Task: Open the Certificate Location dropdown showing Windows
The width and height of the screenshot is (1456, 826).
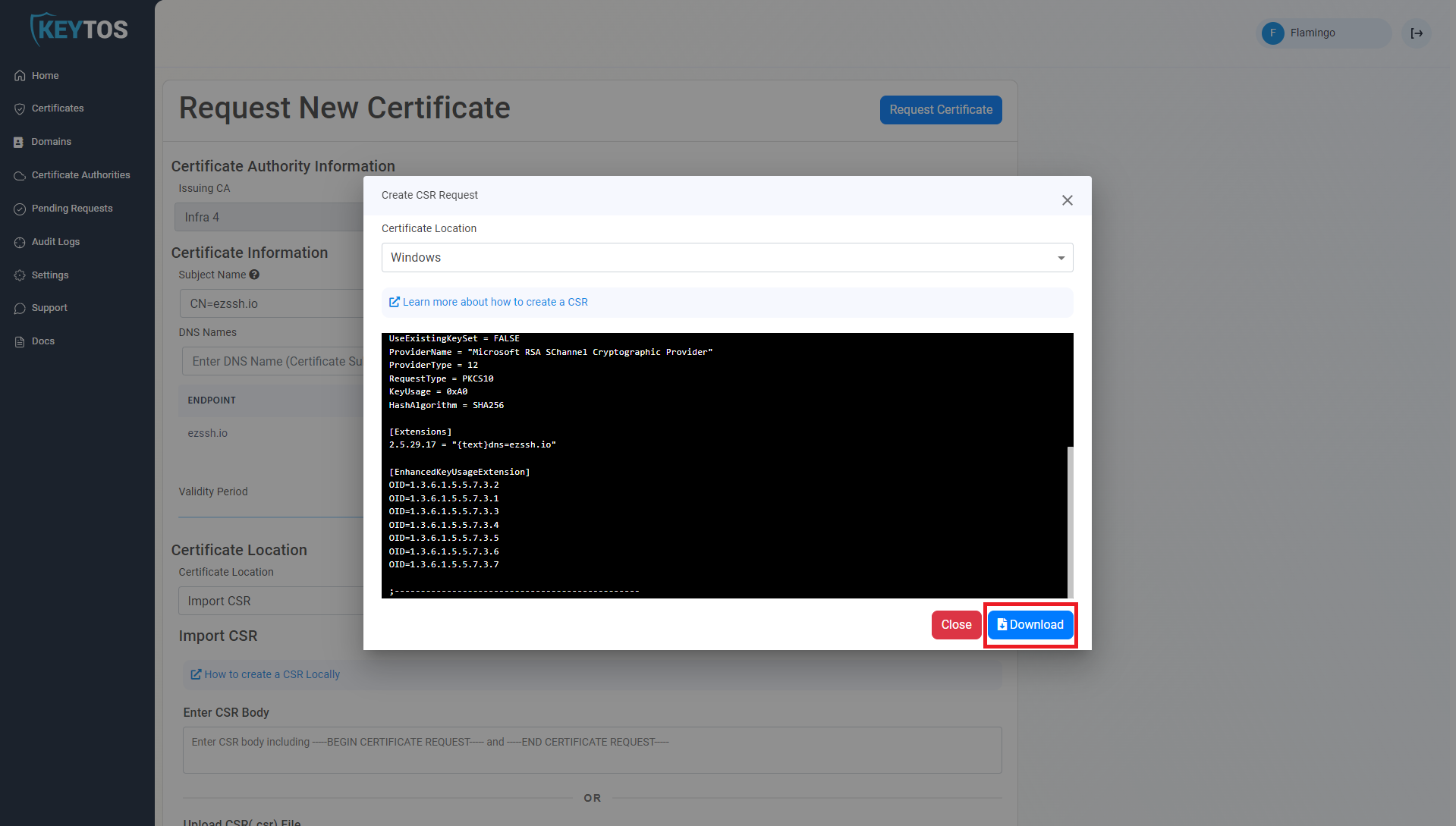Action: coord(727,257)
